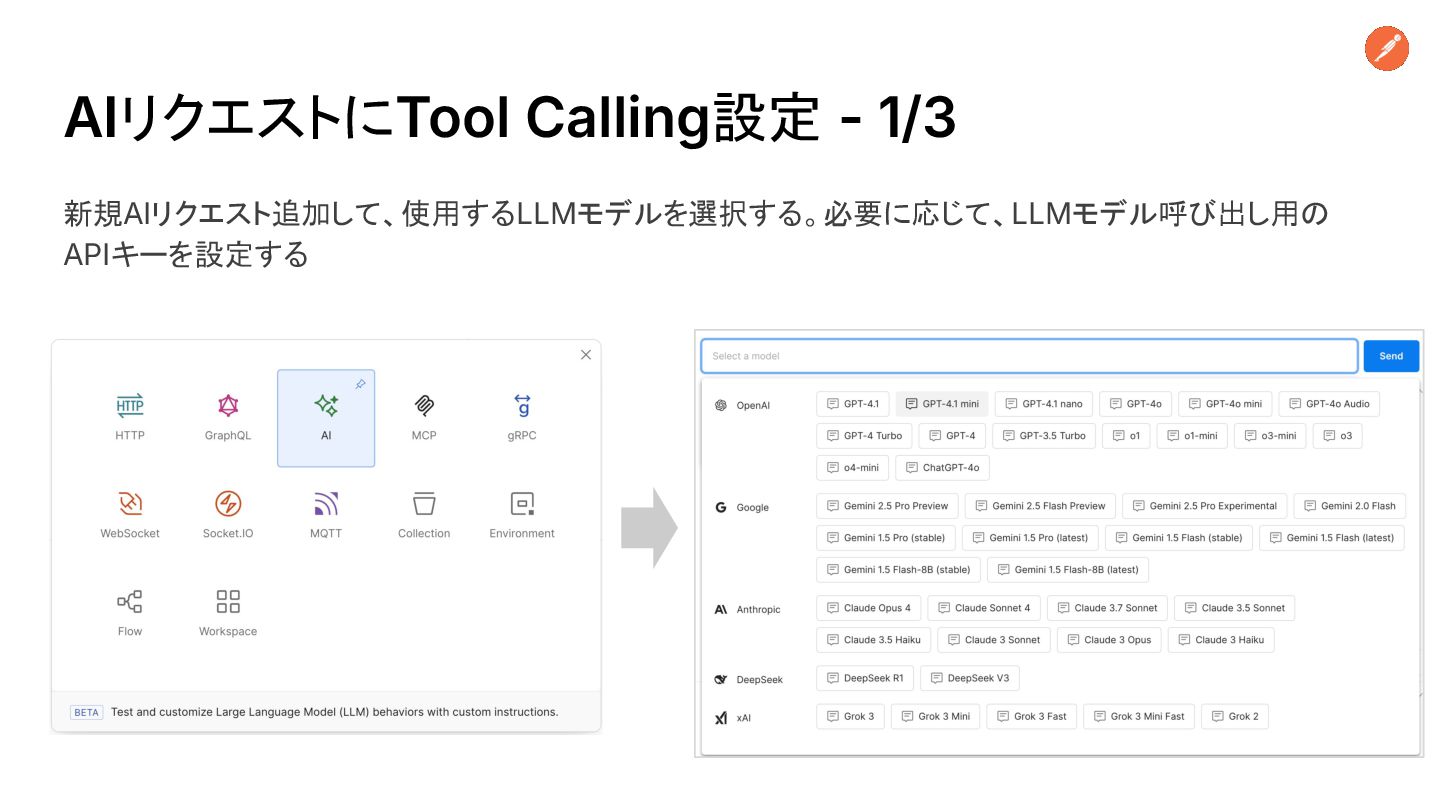
Task: Select the Socket.IO request icon
Action: 228,503
